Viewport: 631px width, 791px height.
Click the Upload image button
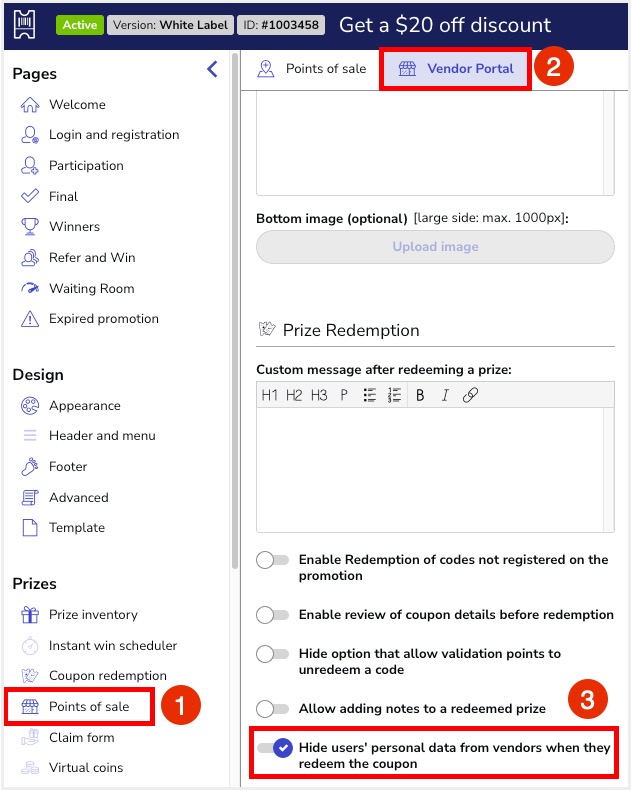tap(435, 247)
